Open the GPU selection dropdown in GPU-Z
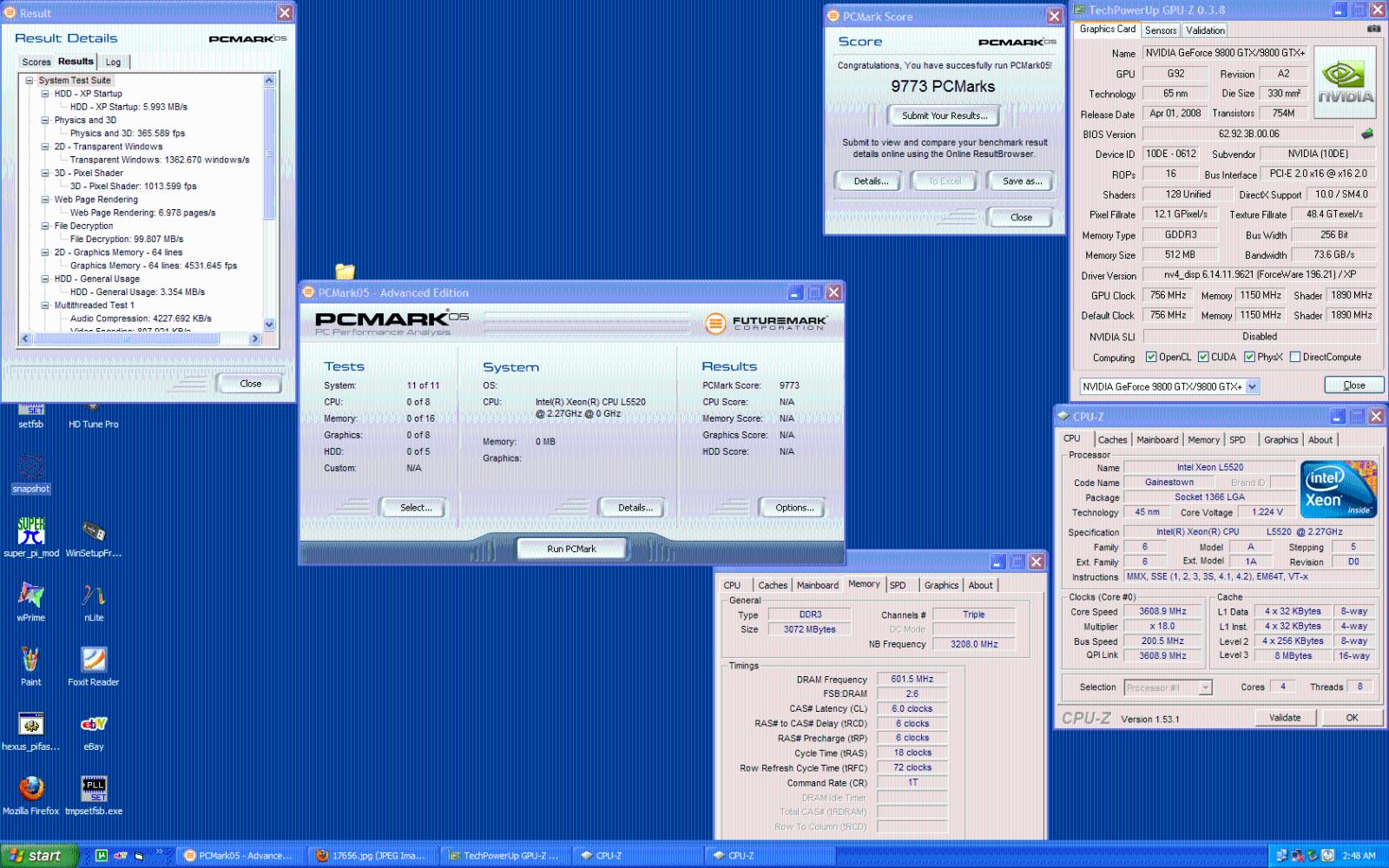The image size is (1389, 868). click(x=1253, y=387)
